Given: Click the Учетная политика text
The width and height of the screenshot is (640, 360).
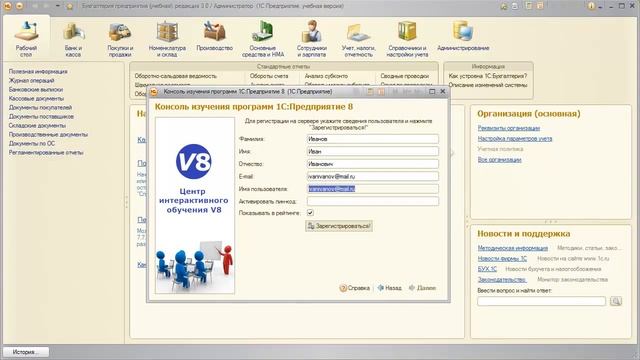Looking at the screenshot, I should 500,149.
